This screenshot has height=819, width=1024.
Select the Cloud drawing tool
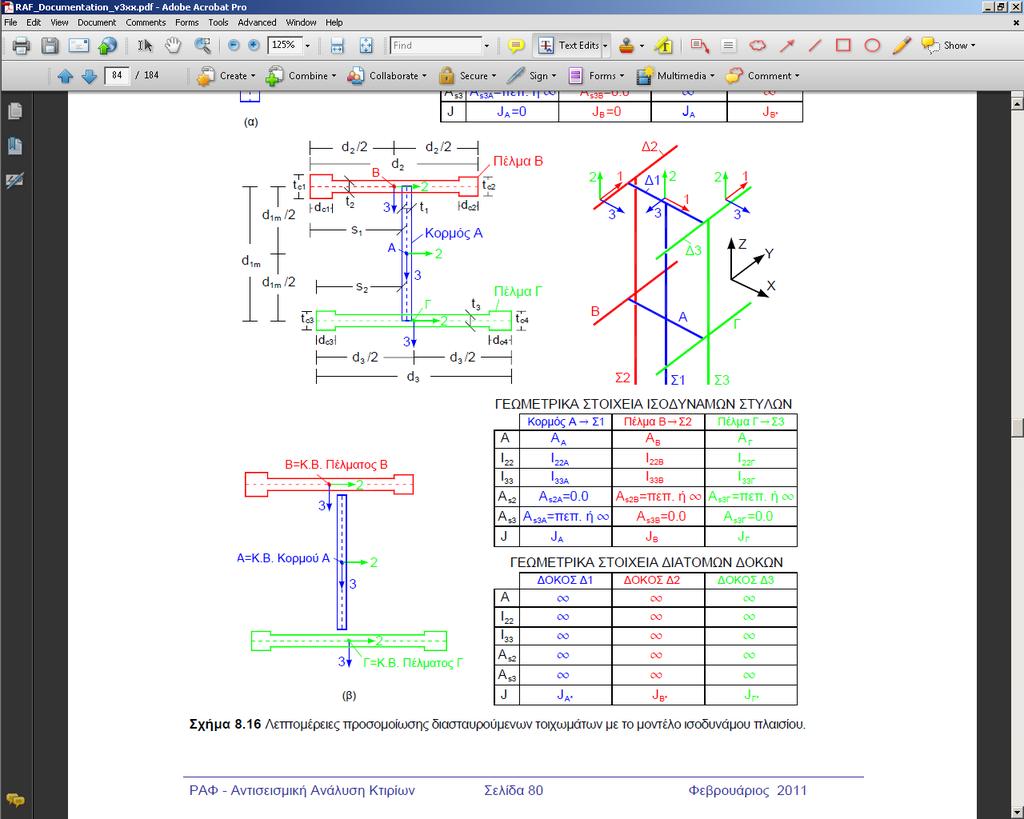click(x=758, y=45)
